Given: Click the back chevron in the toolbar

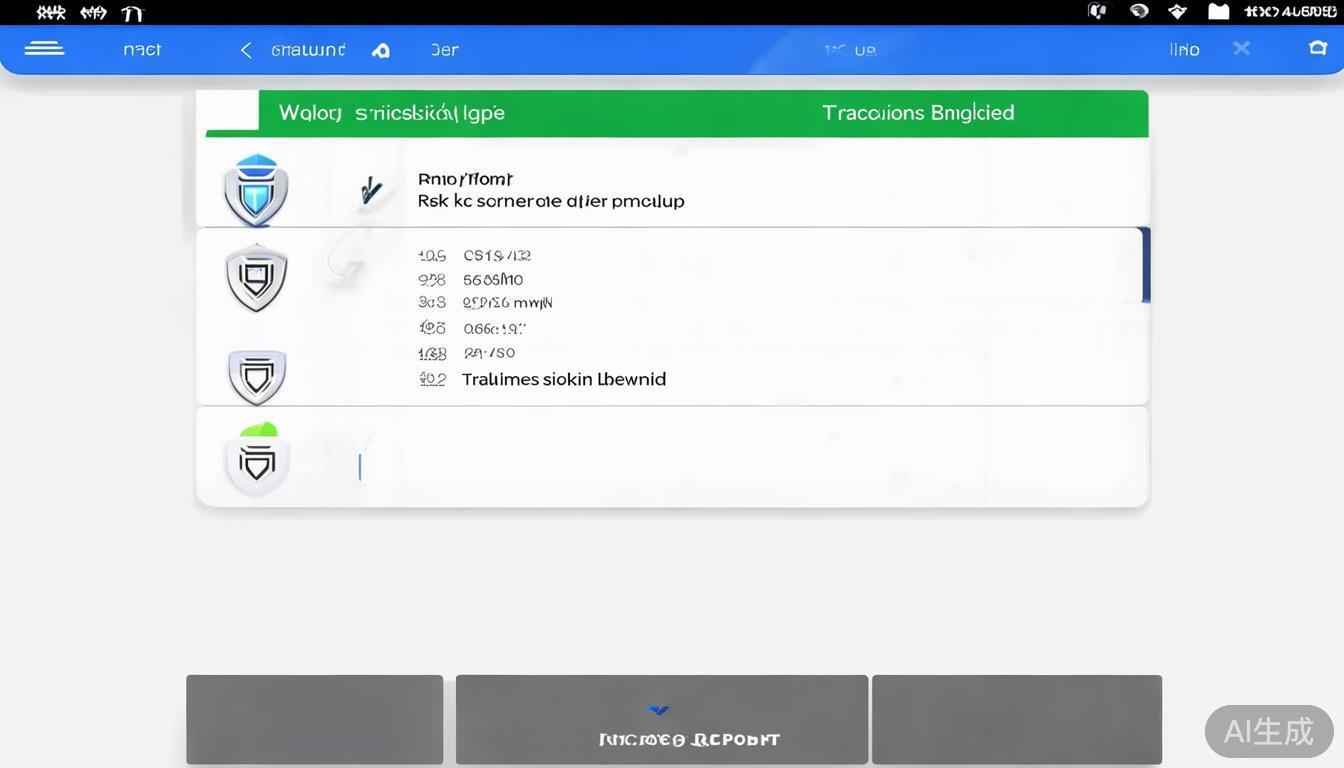Looking at the screenshot, I should tap(246, 50).
